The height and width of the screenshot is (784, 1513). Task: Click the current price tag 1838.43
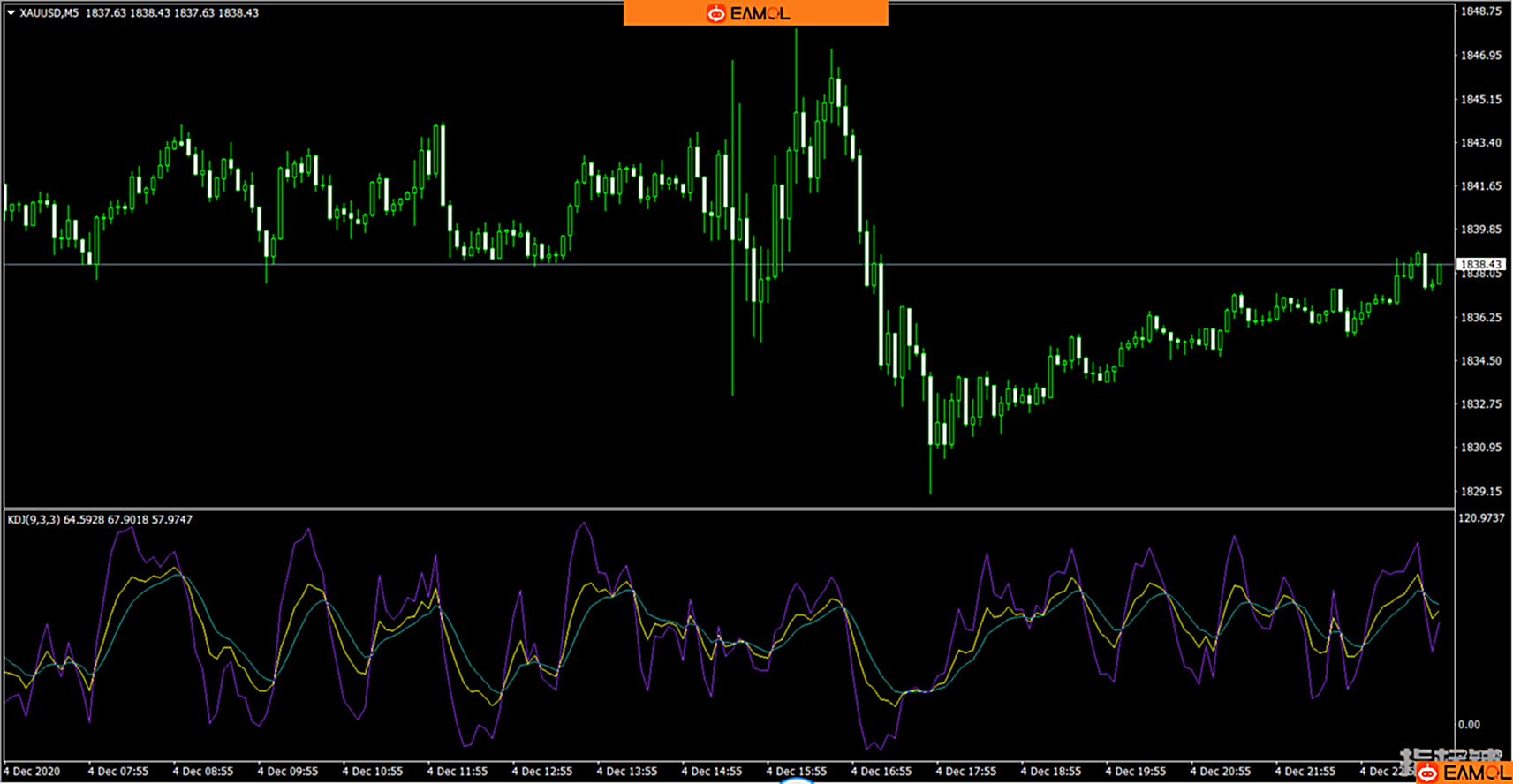point(1480,264)
